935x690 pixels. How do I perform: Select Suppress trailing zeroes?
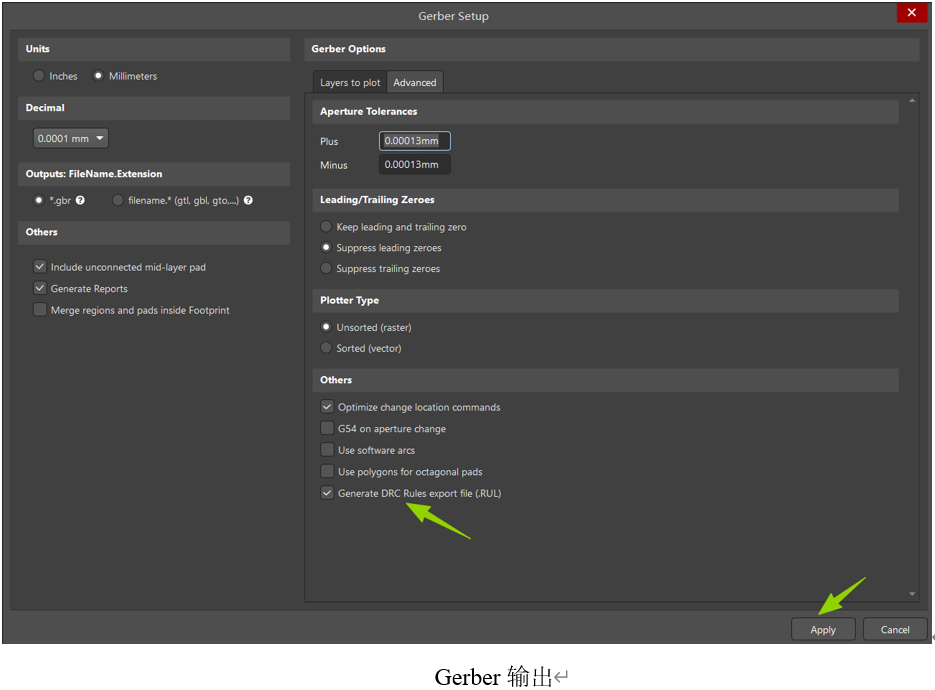(x=326, y=268)
